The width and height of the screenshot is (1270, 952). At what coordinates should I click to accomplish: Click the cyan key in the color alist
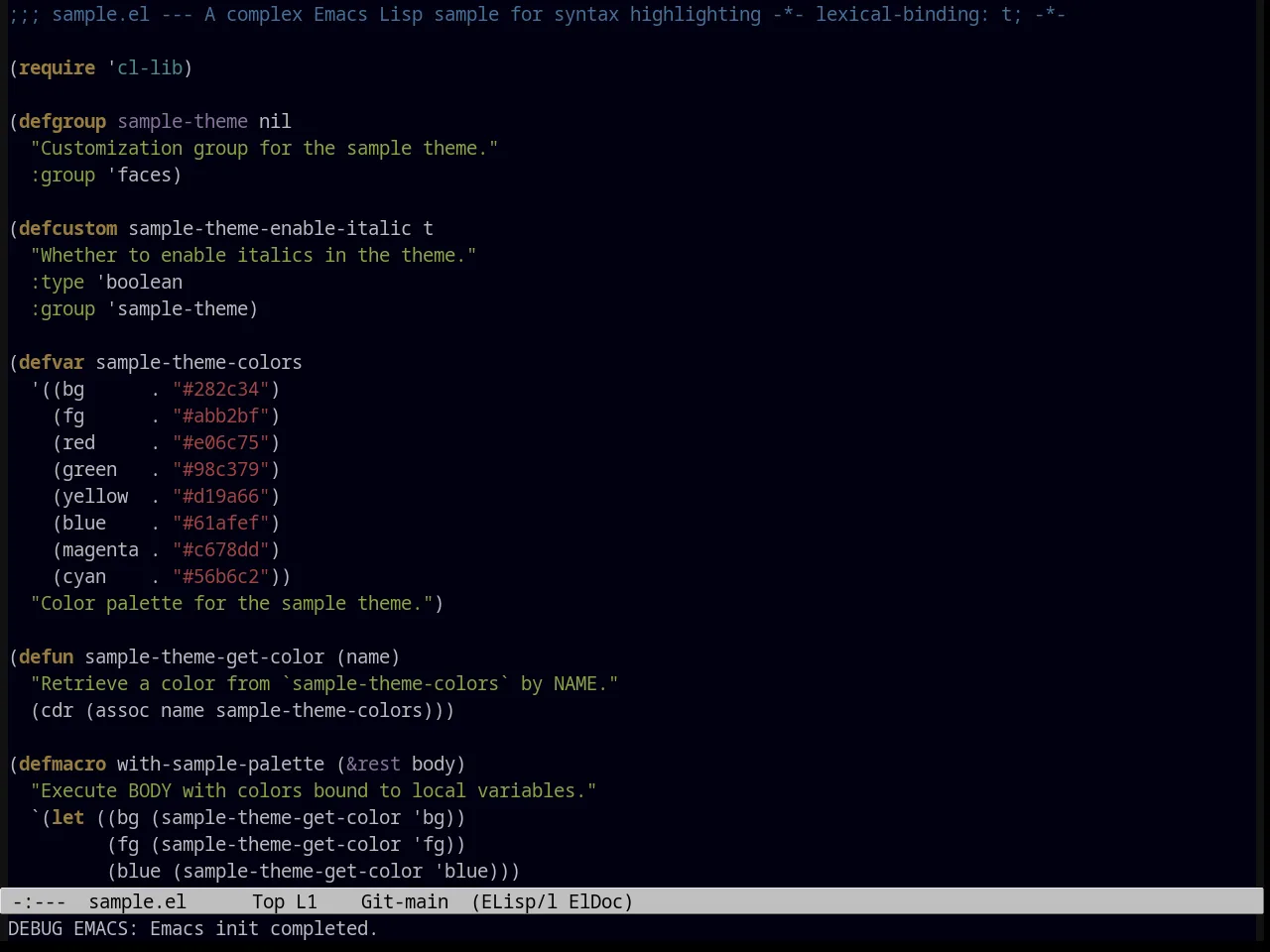click(x=84, y=576)
